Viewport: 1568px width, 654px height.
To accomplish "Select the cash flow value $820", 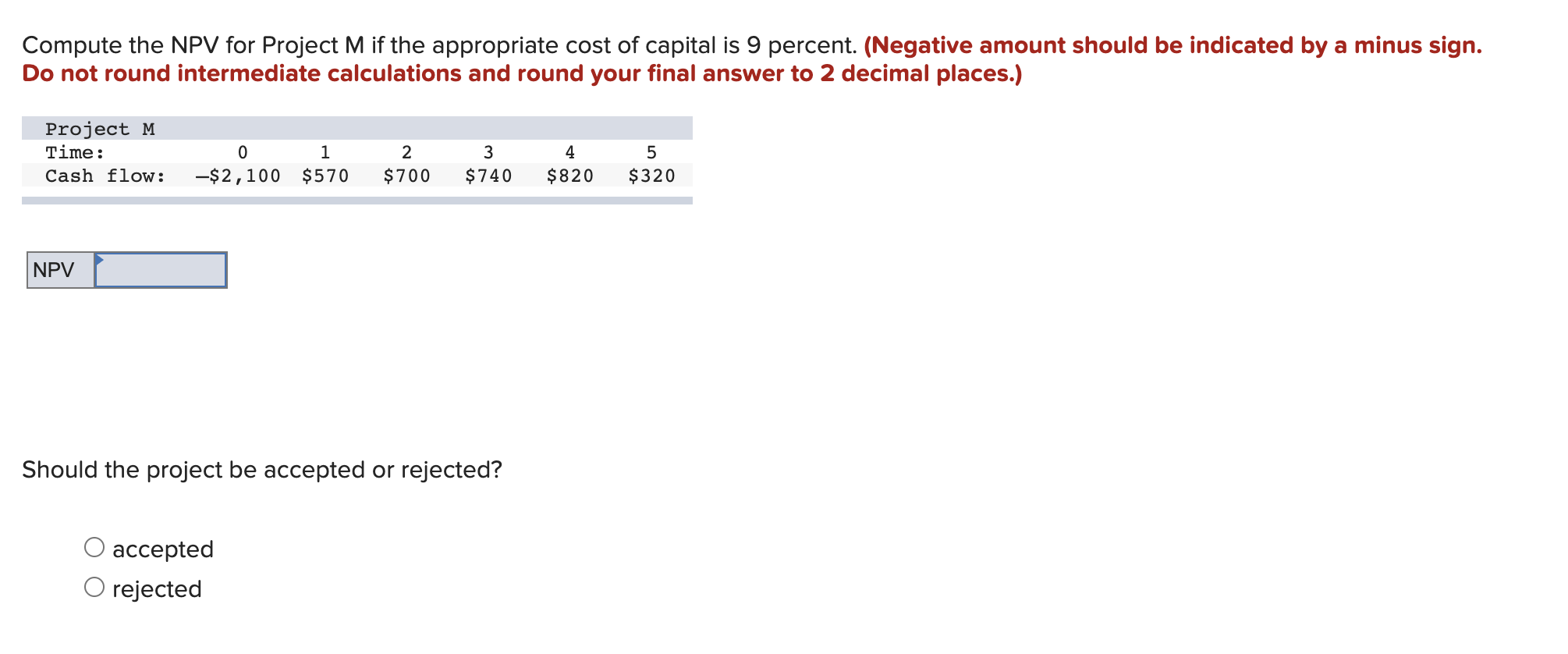I will tap(570, 175).
